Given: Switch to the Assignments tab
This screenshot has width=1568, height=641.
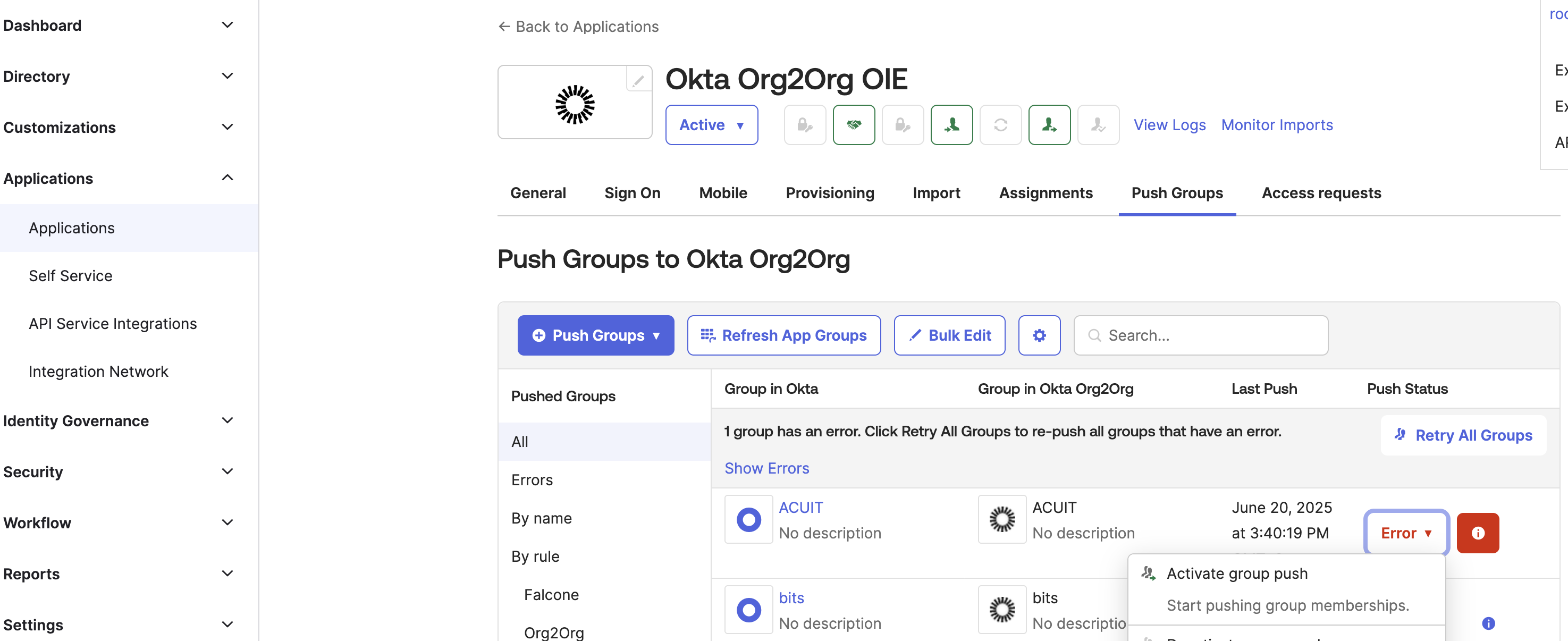Looking at the screenshot, I should (1046, 193).
